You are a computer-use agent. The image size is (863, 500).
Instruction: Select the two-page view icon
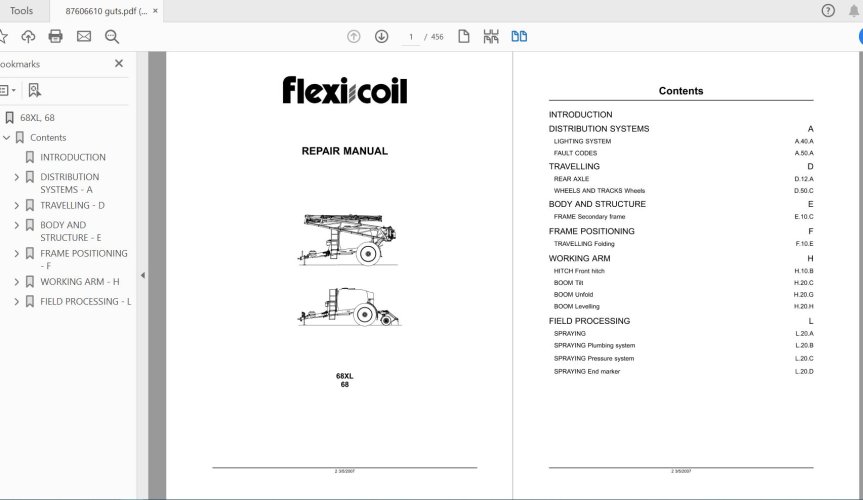(x=519, y=36)
